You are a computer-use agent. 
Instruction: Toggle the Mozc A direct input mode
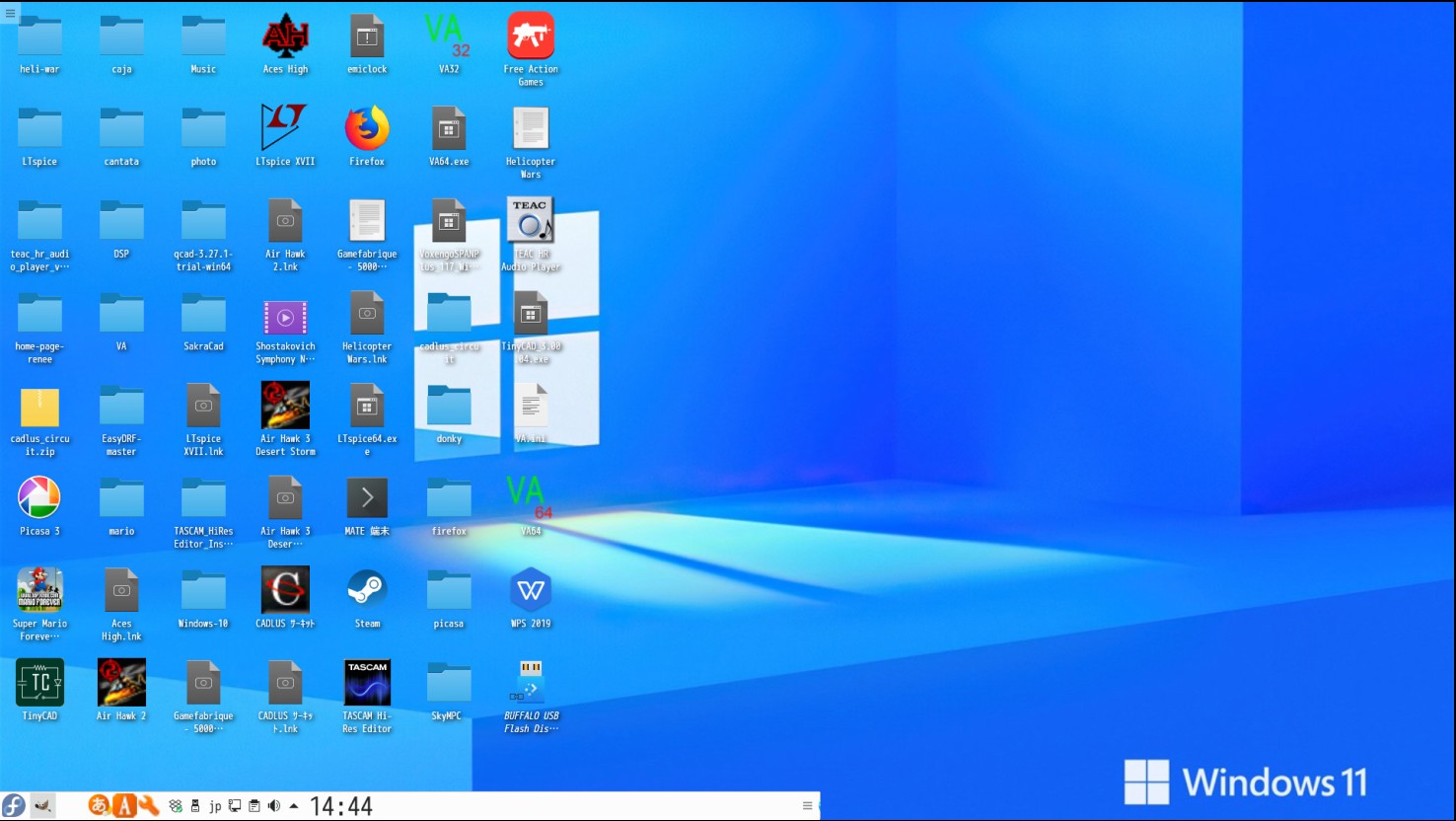[x=124, y=805]
